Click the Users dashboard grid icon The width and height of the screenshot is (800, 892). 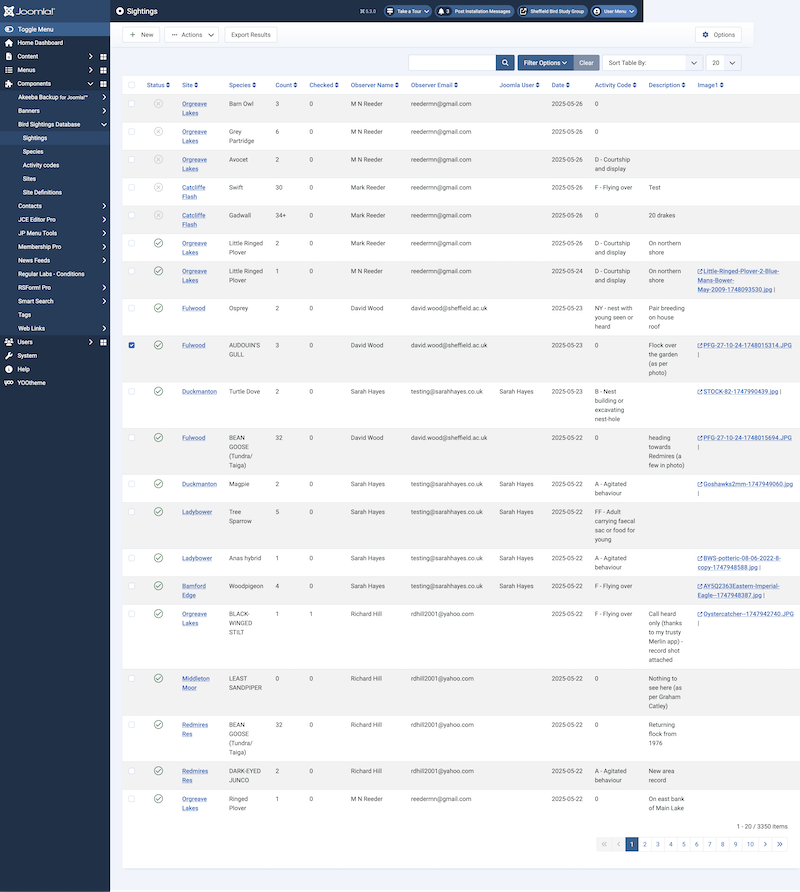point(103,342)
